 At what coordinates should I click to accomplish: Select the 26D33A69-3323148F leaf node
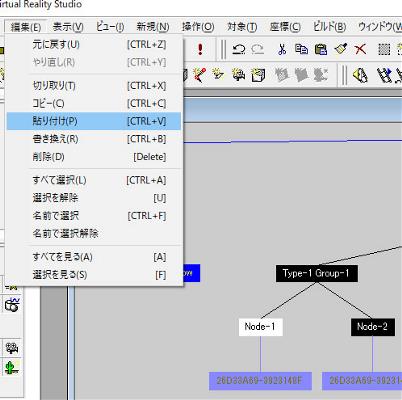tap(260, 381)
